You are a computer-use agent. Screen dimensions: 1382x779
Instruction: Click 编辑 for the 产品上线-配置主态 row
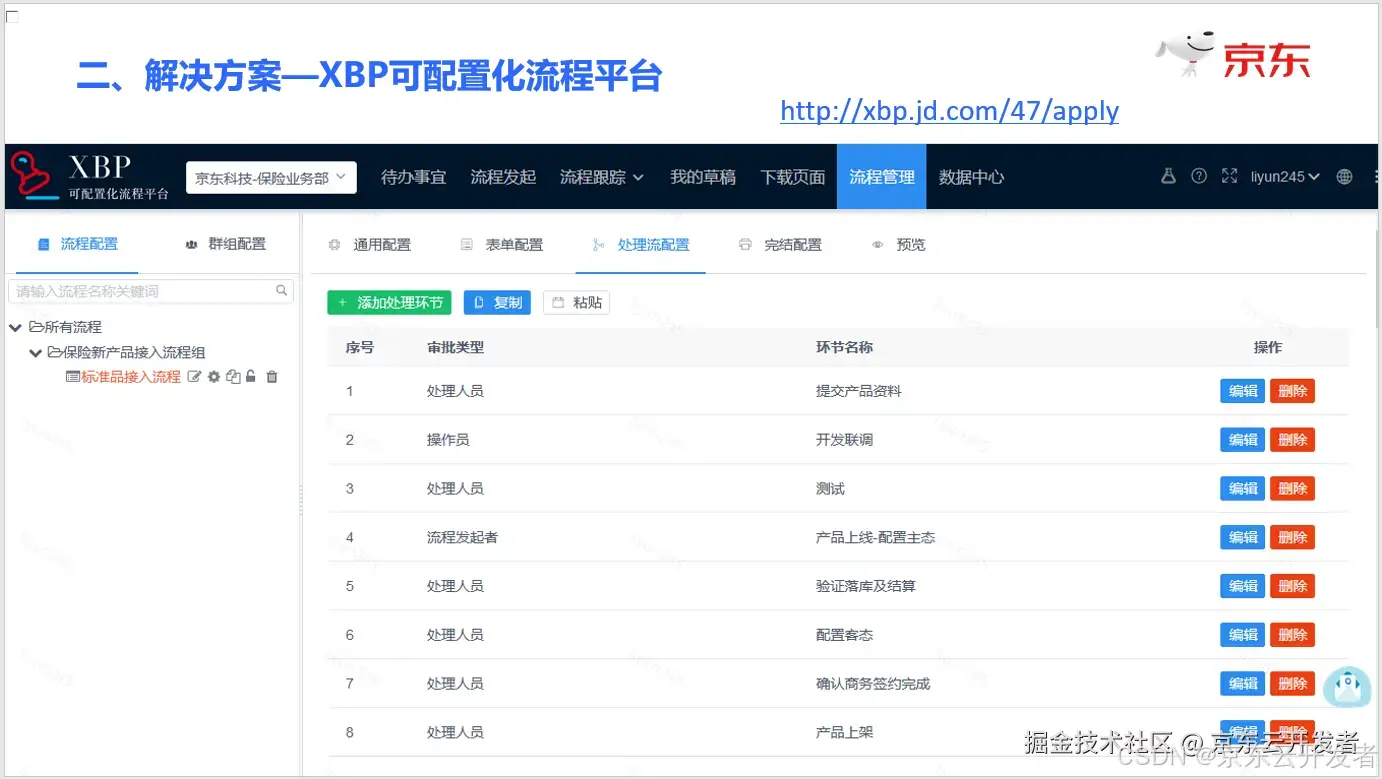coord(1243,538)
